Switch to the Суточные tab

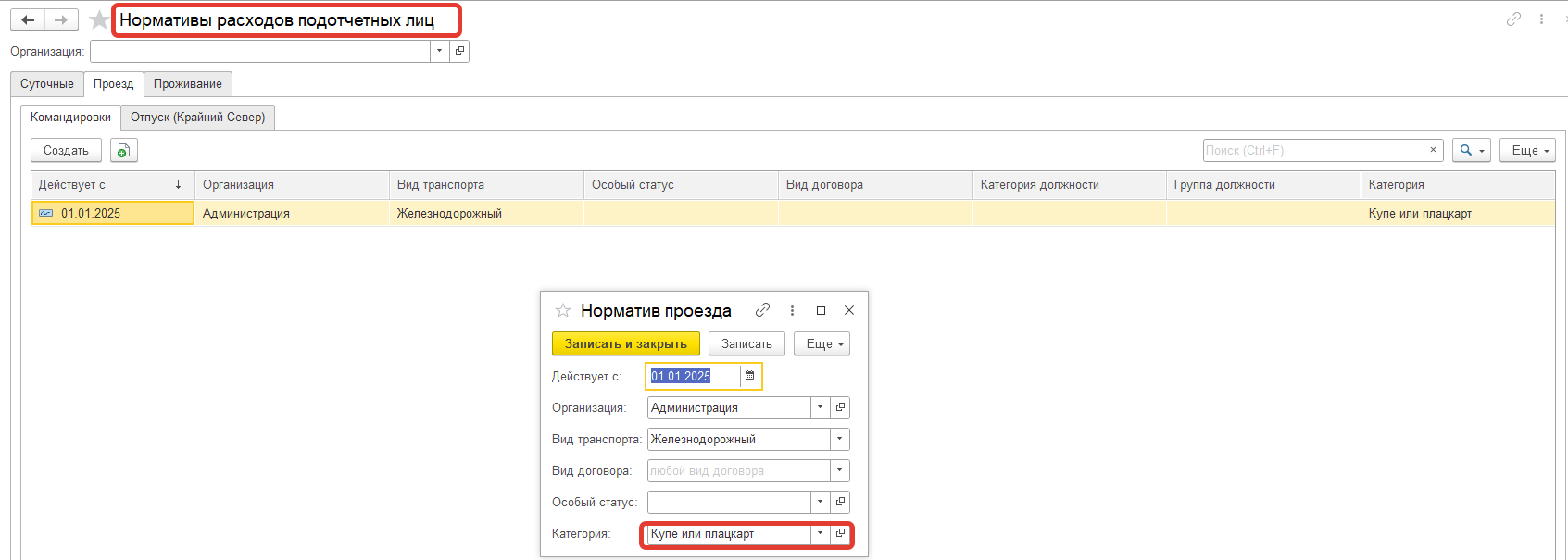[47, 84]
